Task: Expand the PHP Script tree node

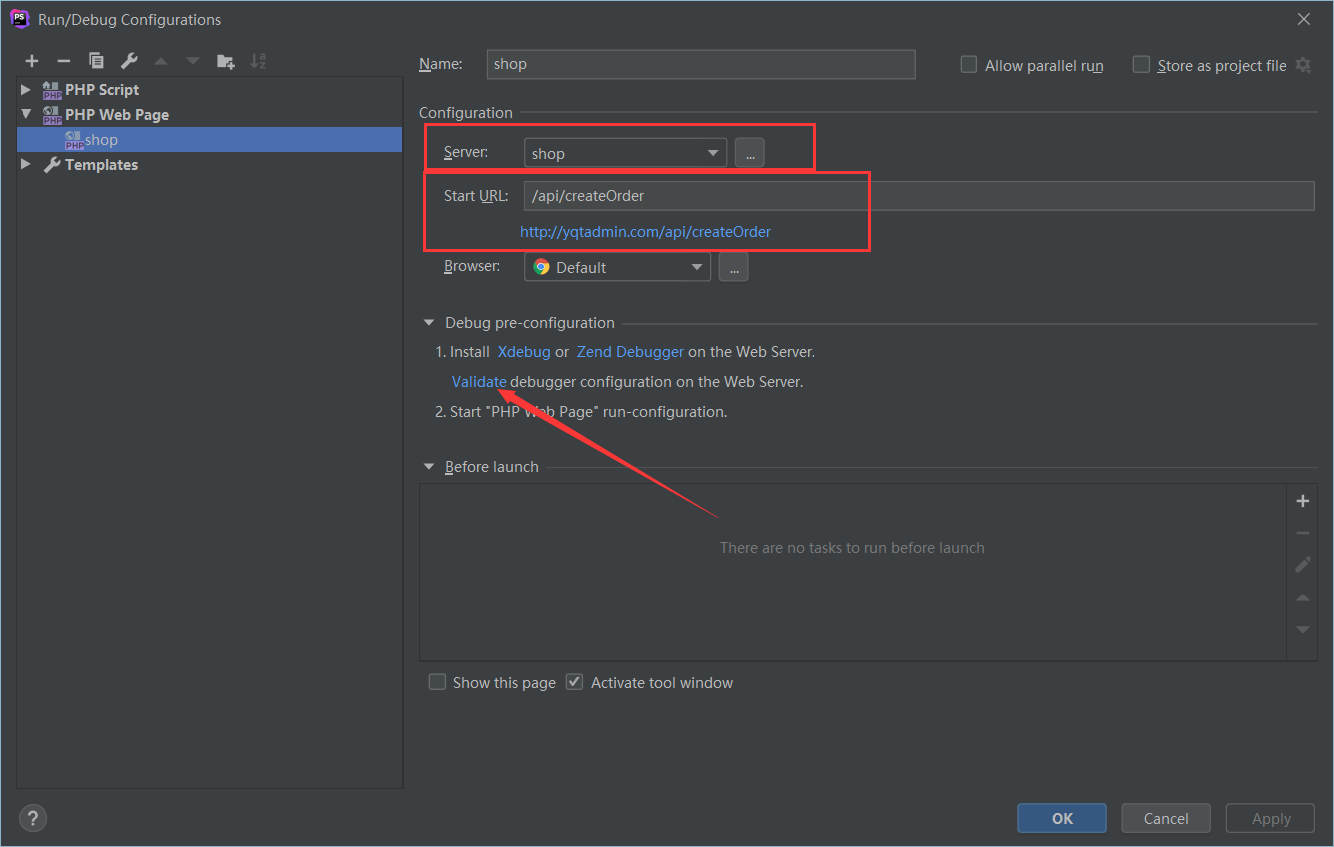Action: point(26,89)
